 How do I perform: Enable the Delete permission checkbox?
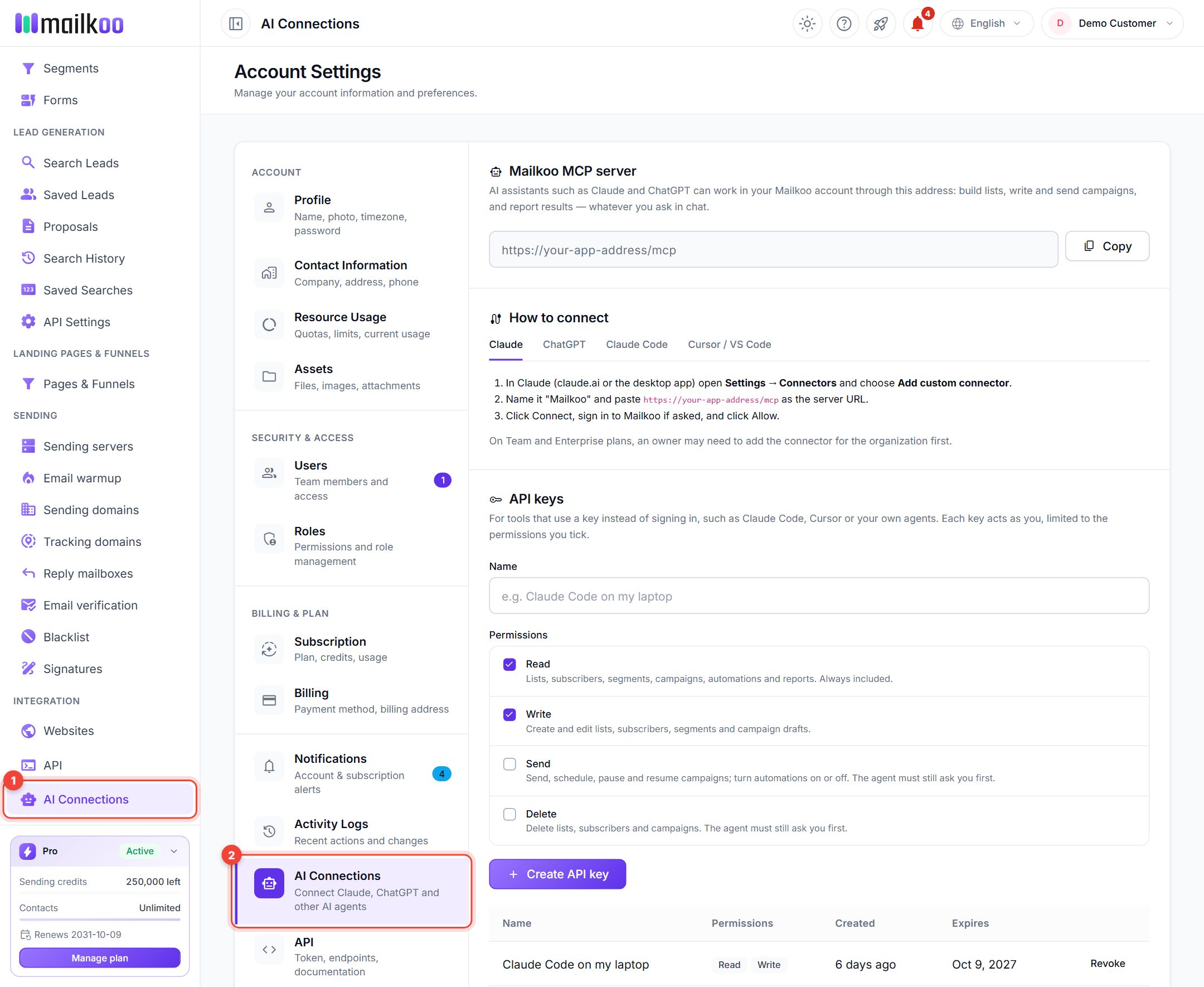click(x=509, y=814)
